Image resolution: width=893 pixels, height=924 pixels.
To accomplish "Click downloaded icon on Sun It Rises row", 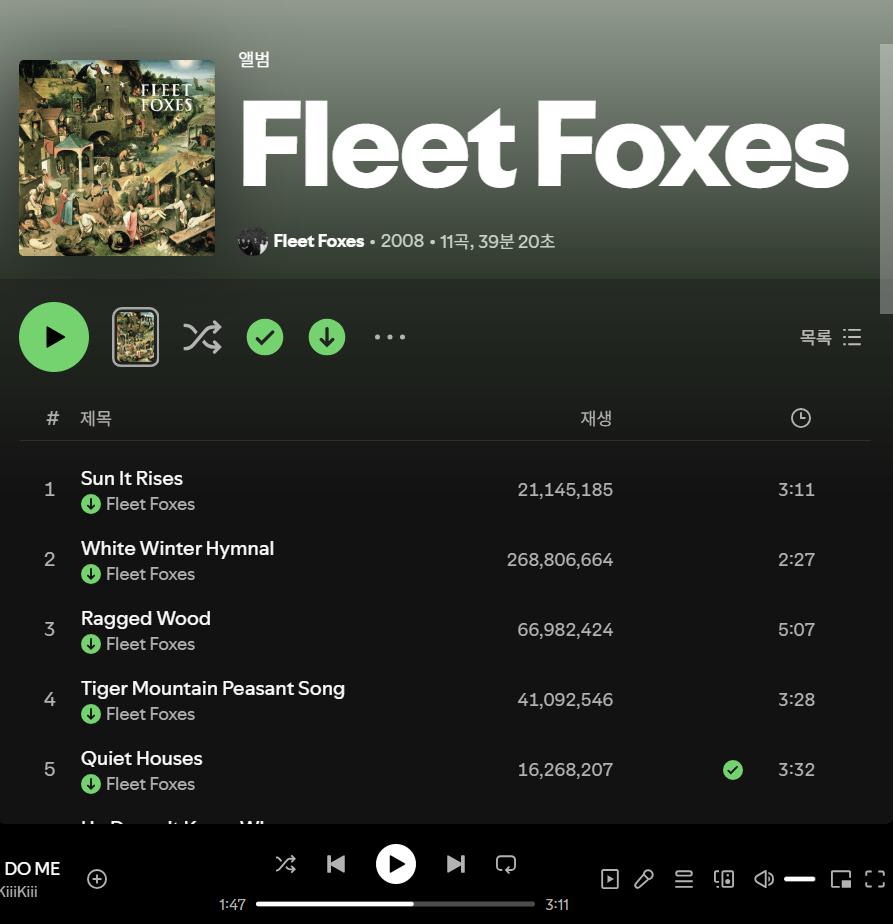I will tap(91, 504).
